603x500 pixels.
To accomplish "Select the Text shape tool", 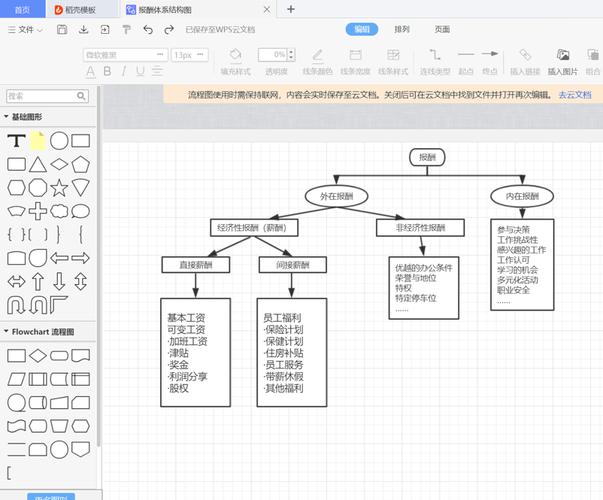I will pyautogui.click(x=16, y=141).
